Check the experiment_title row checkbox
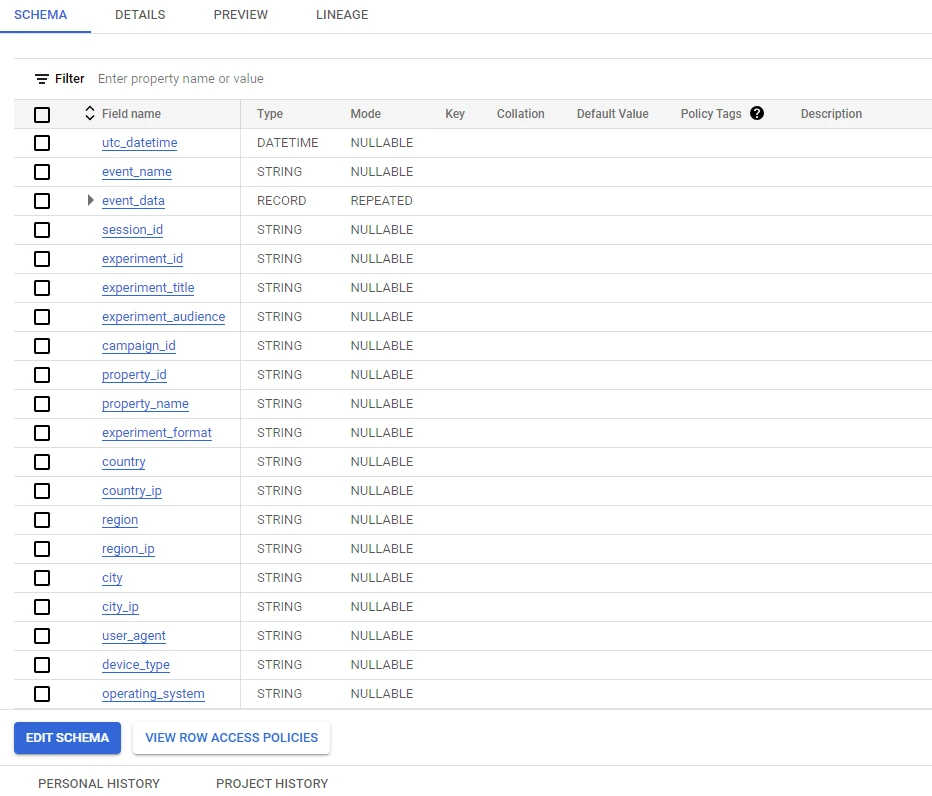932x796 pixels. point(42,288)
